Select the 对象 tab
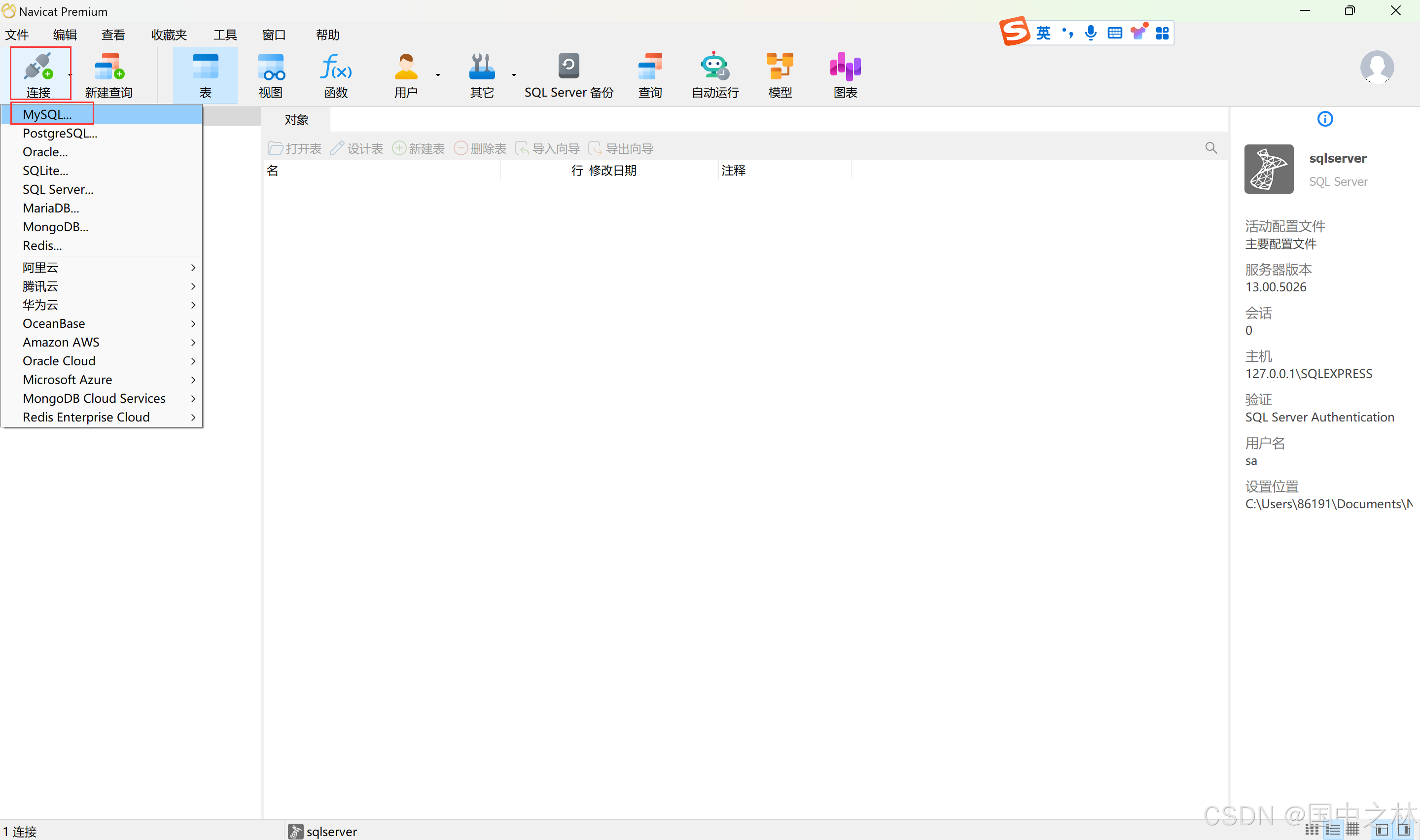Image resolution: width=1420 pixels, height=840 pixels. coord(296,119)
